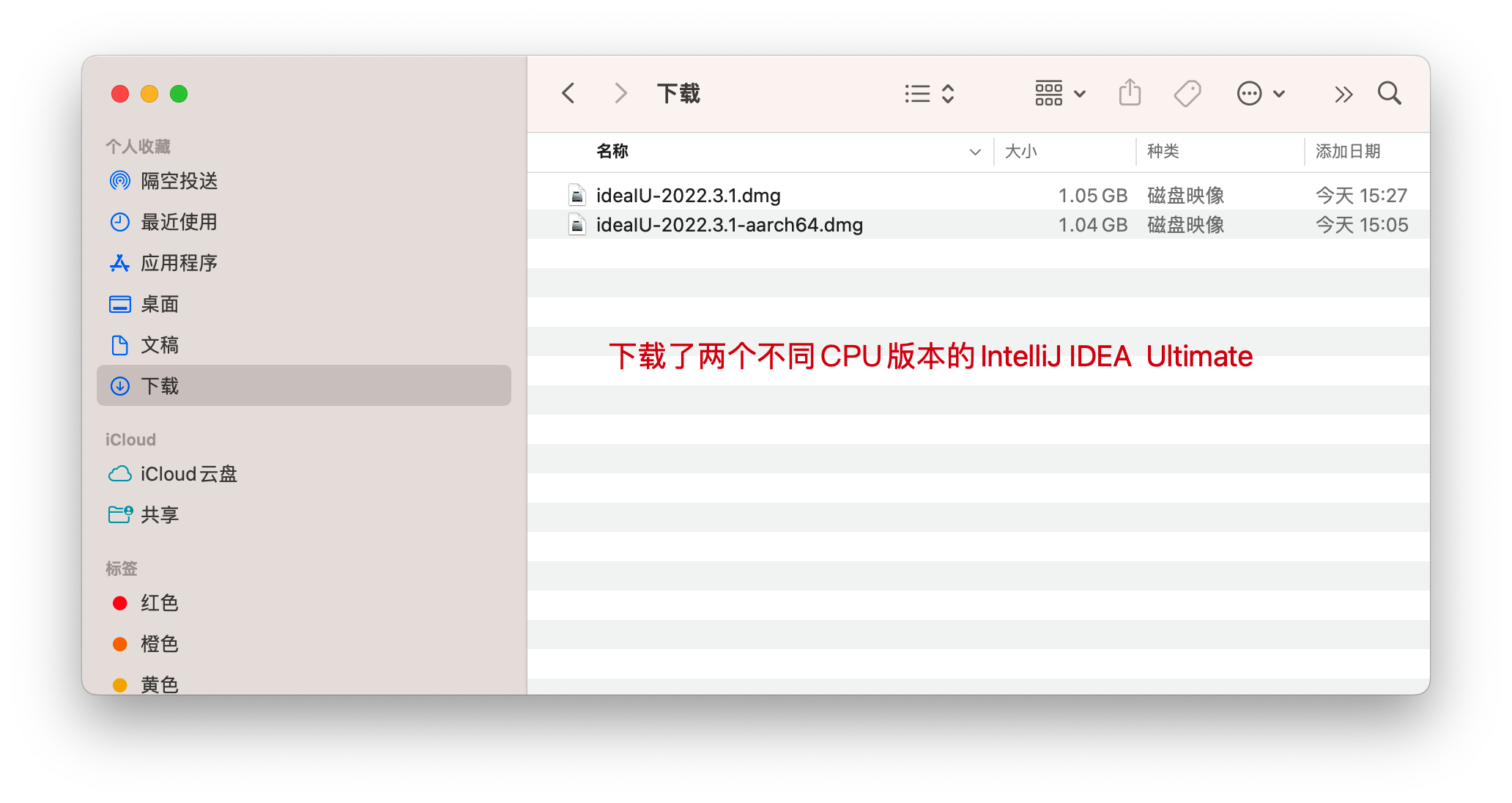1512x803 pixels.
Task: Filter by the 红色 tag label
Action: [x=160, y=603]
